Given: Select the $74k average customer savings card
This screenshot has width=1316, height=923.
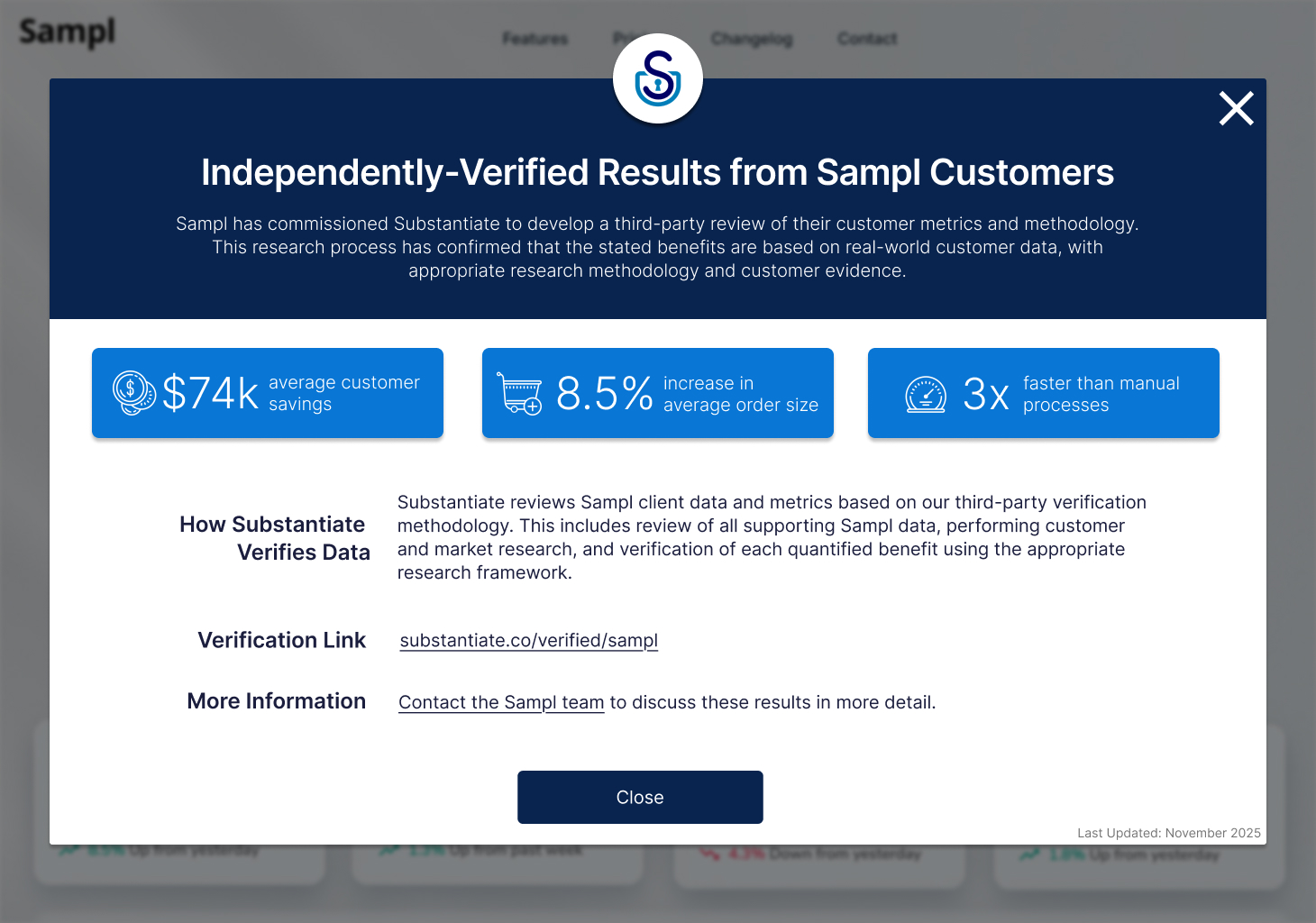Looking at the screenshot, I should [x=268, y=393].
